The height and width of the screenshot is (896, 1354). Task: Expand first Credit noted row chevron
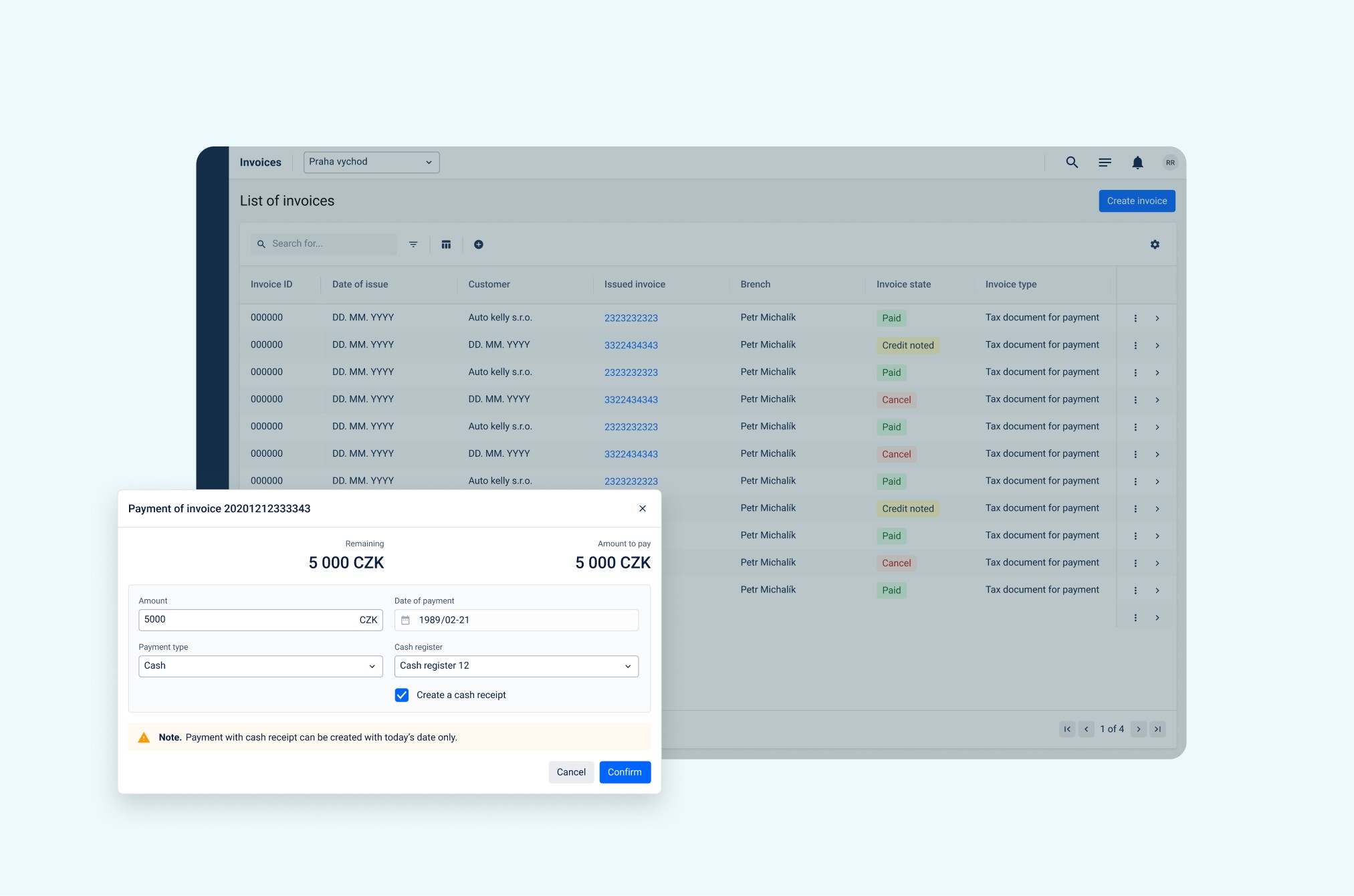pos(1157,346)
